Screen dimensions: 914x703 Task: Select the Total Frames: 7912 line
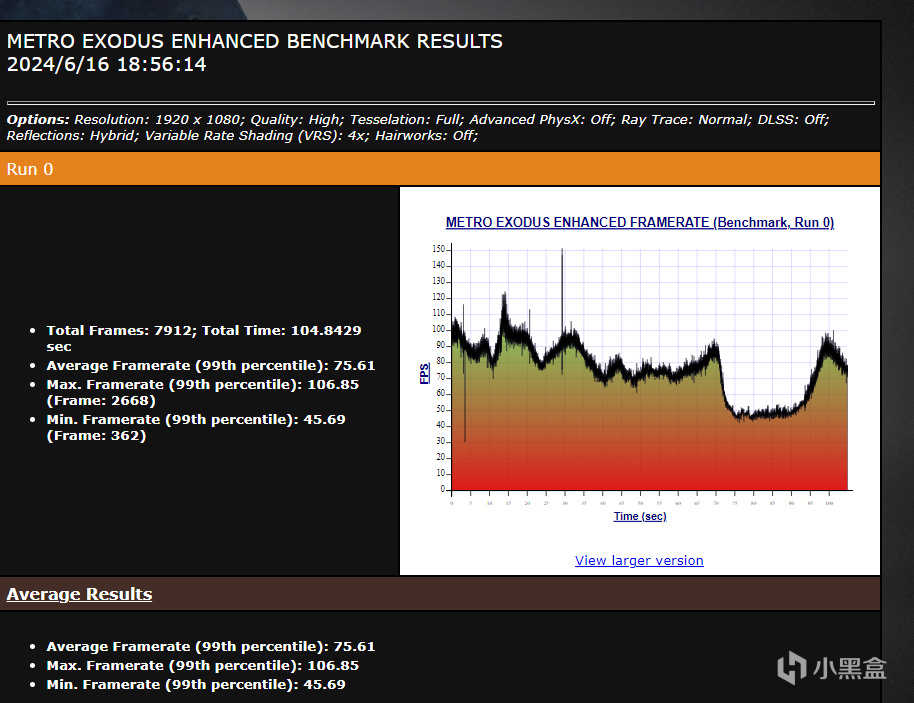(x=204, y=338)
